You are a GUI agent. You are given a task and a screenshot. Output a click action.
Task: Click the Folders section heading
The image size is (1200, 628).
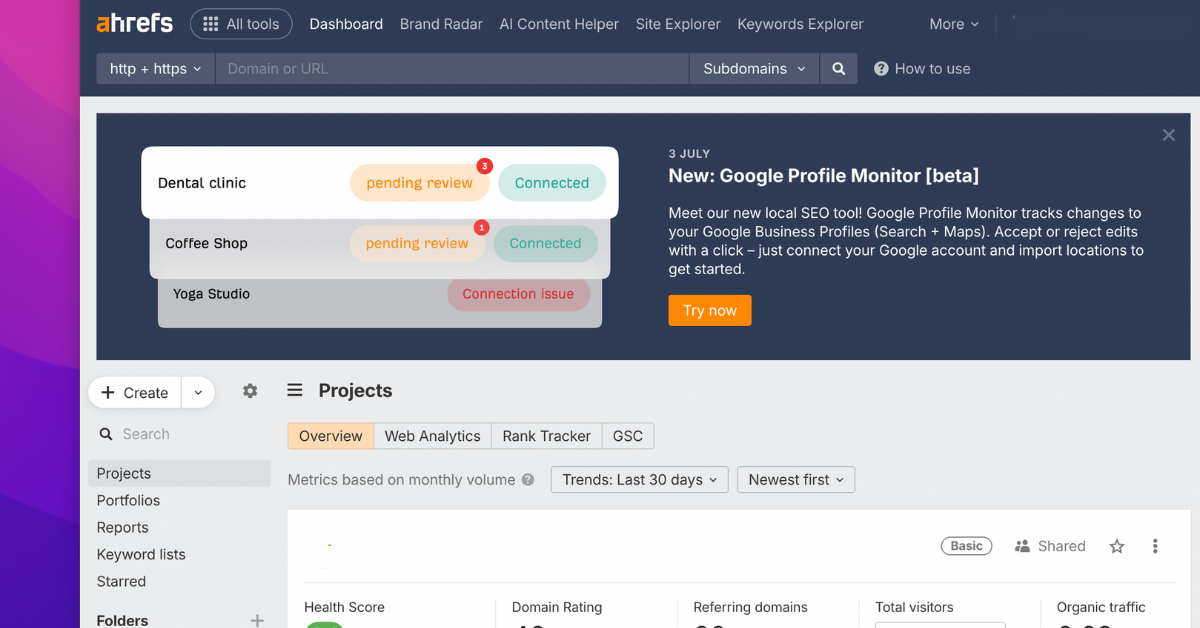[x=122, y=620]
